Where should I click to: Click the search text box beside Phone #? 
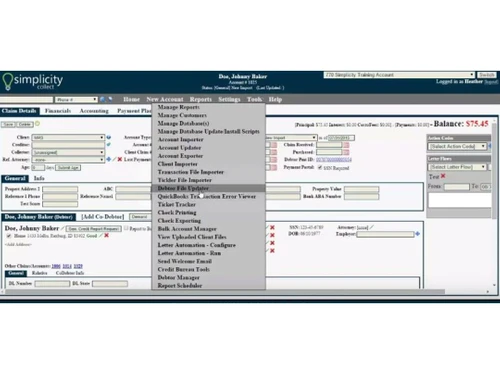tap(26, 99)
